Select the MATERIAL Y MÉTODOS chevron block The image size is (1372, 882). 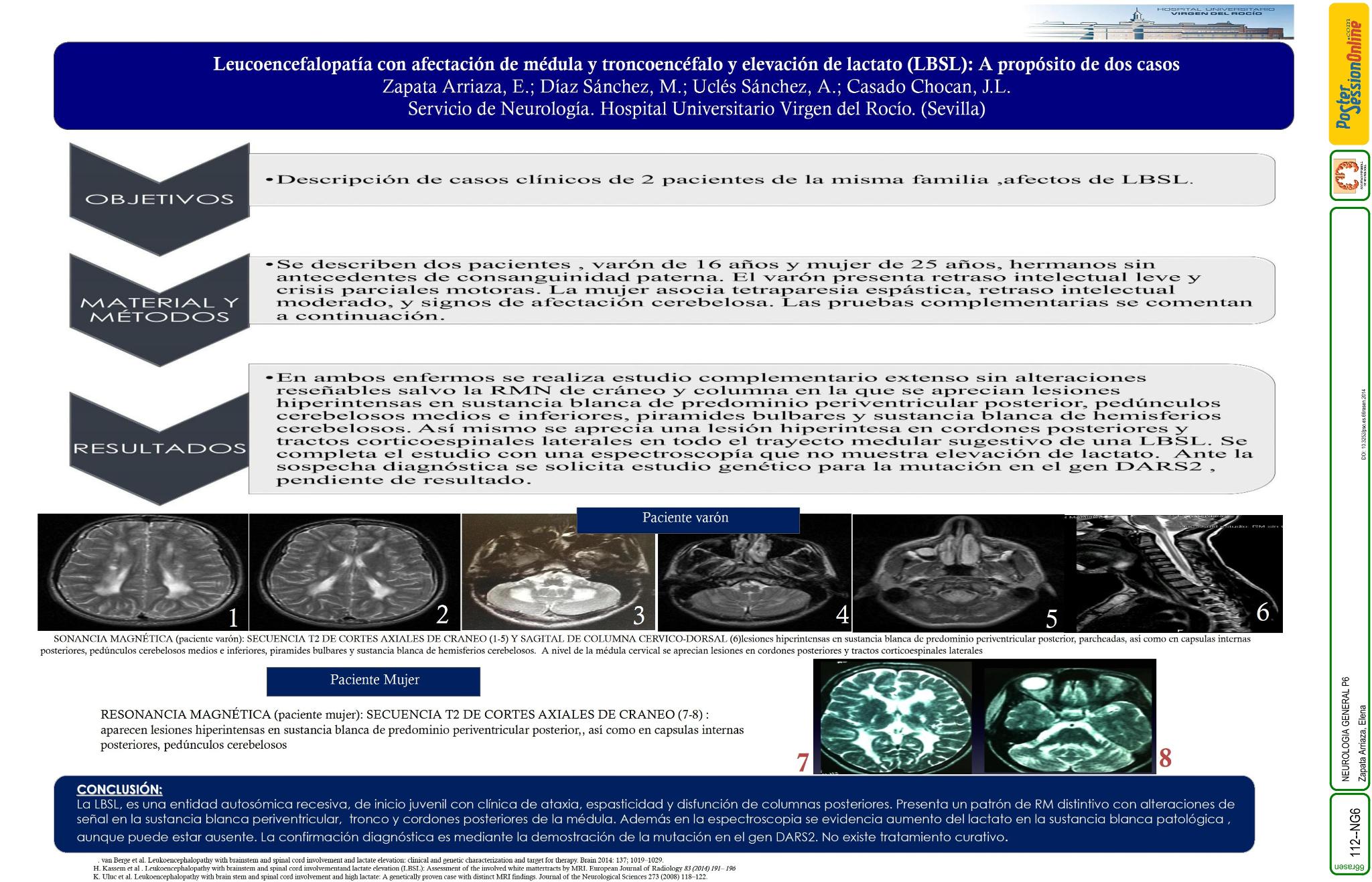(x=159, y=309)
